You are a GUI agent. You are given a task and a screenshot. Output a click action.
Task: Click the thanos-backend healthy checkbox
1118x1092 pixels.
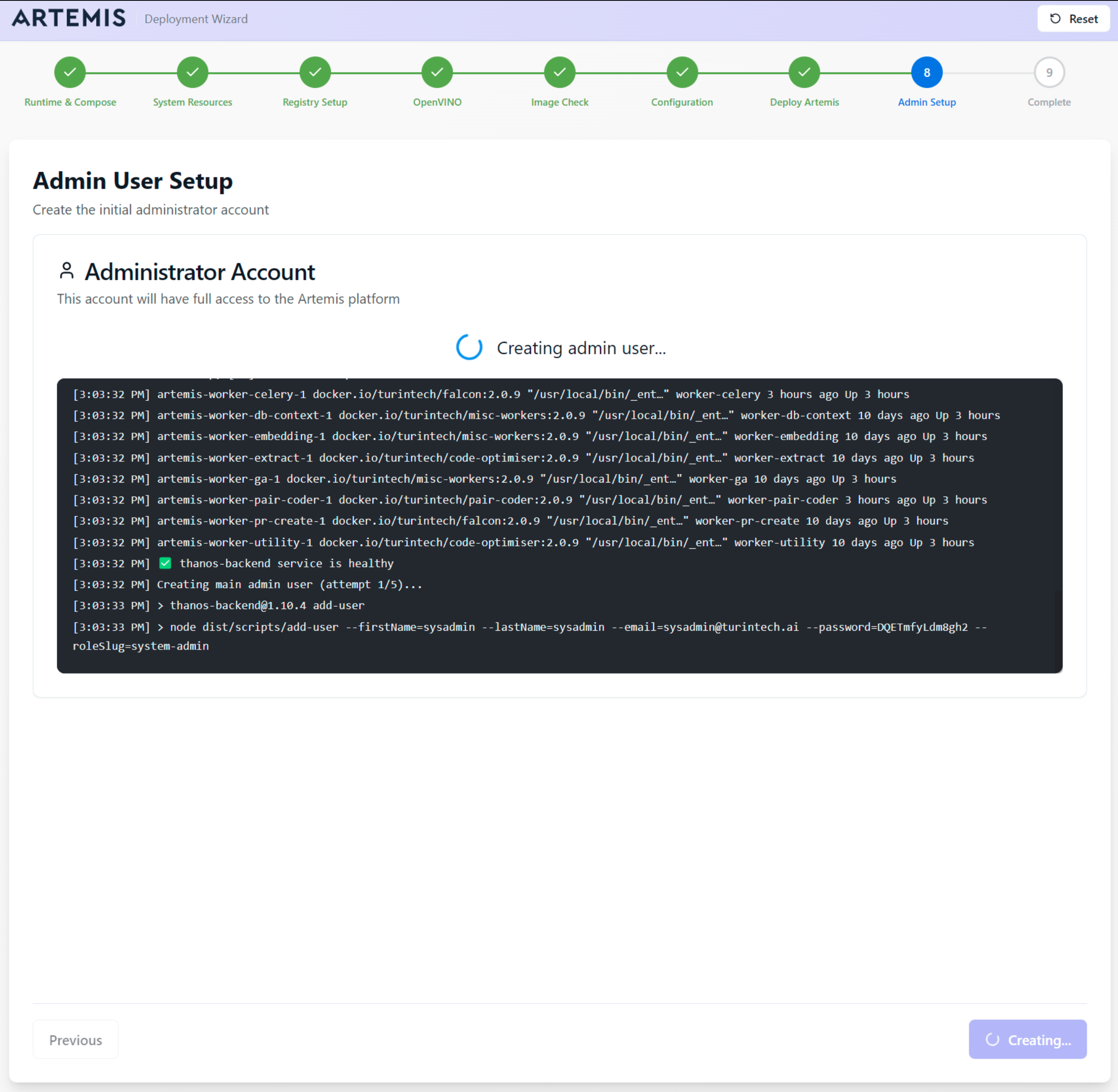[165, 563]
